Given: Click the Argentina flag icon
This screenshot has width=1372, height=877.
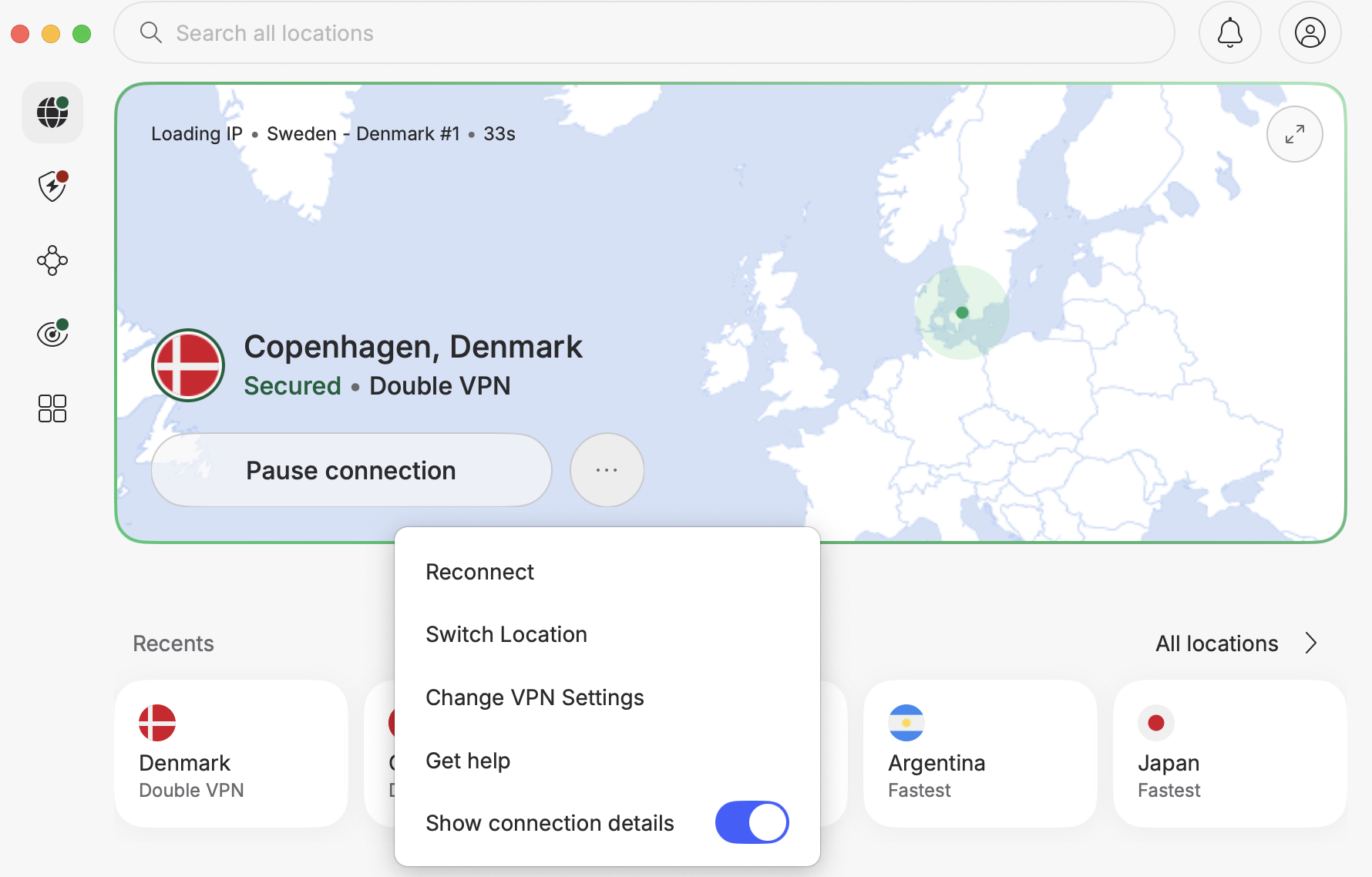Looking at the screenshot, I should [906, 723].
